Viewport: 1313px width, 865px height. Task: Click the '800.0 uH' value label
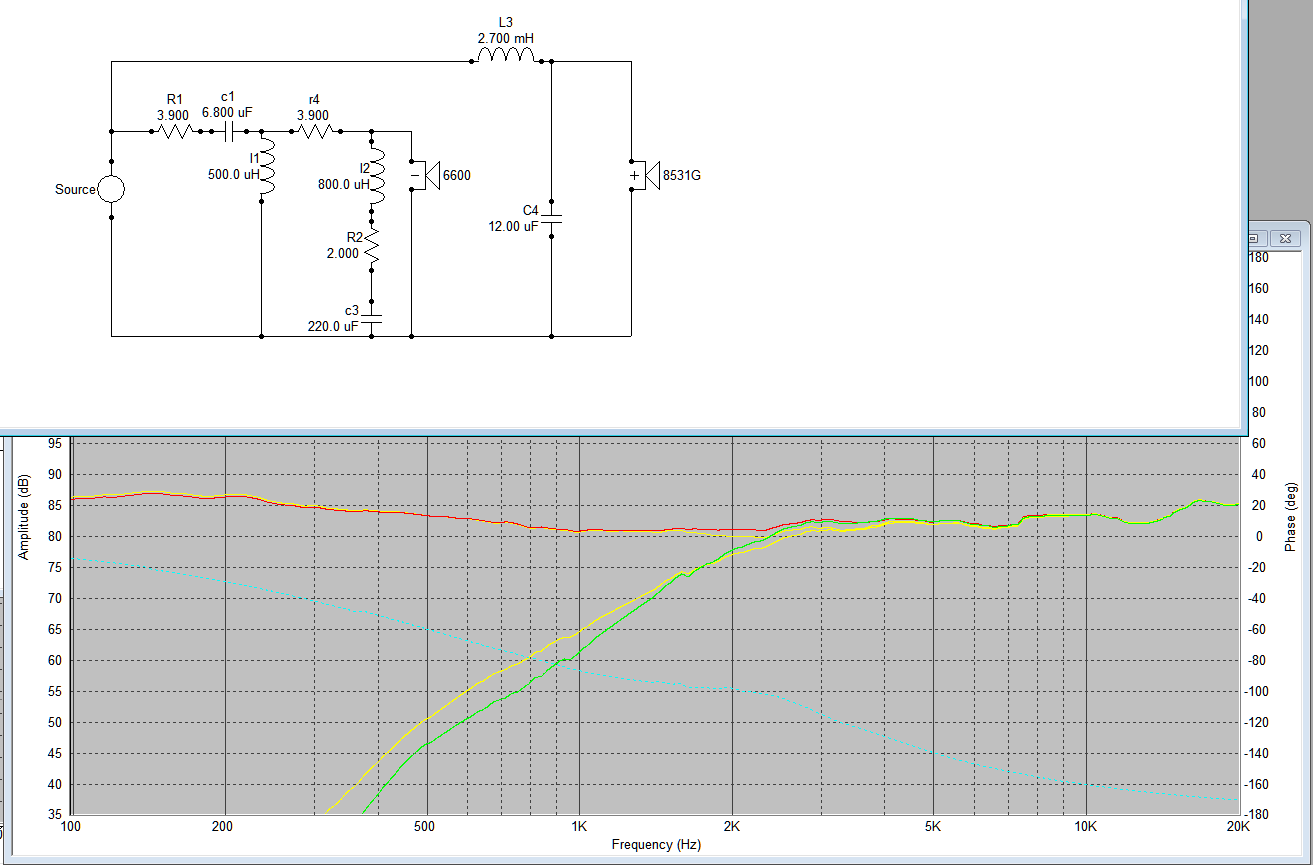(343, 184)
